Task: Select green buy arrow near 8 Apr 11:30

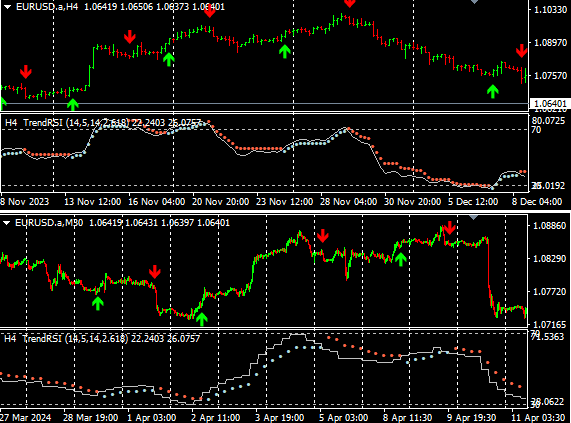Action: (x=401, y=259)
